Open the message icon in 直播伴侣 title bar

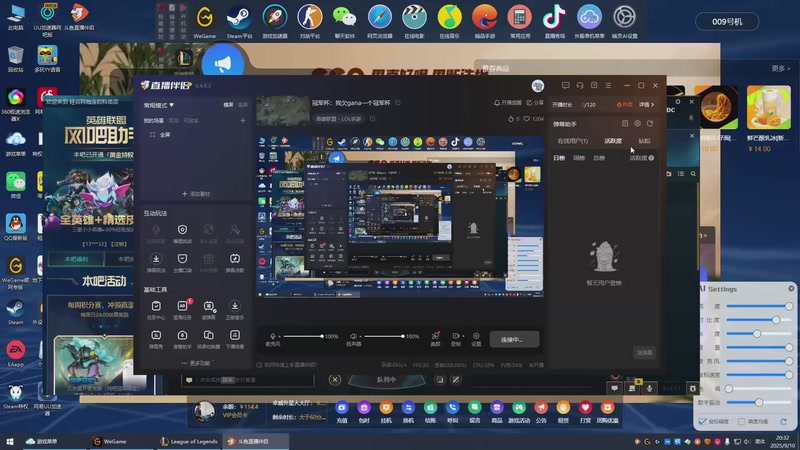tap(565, 85)
